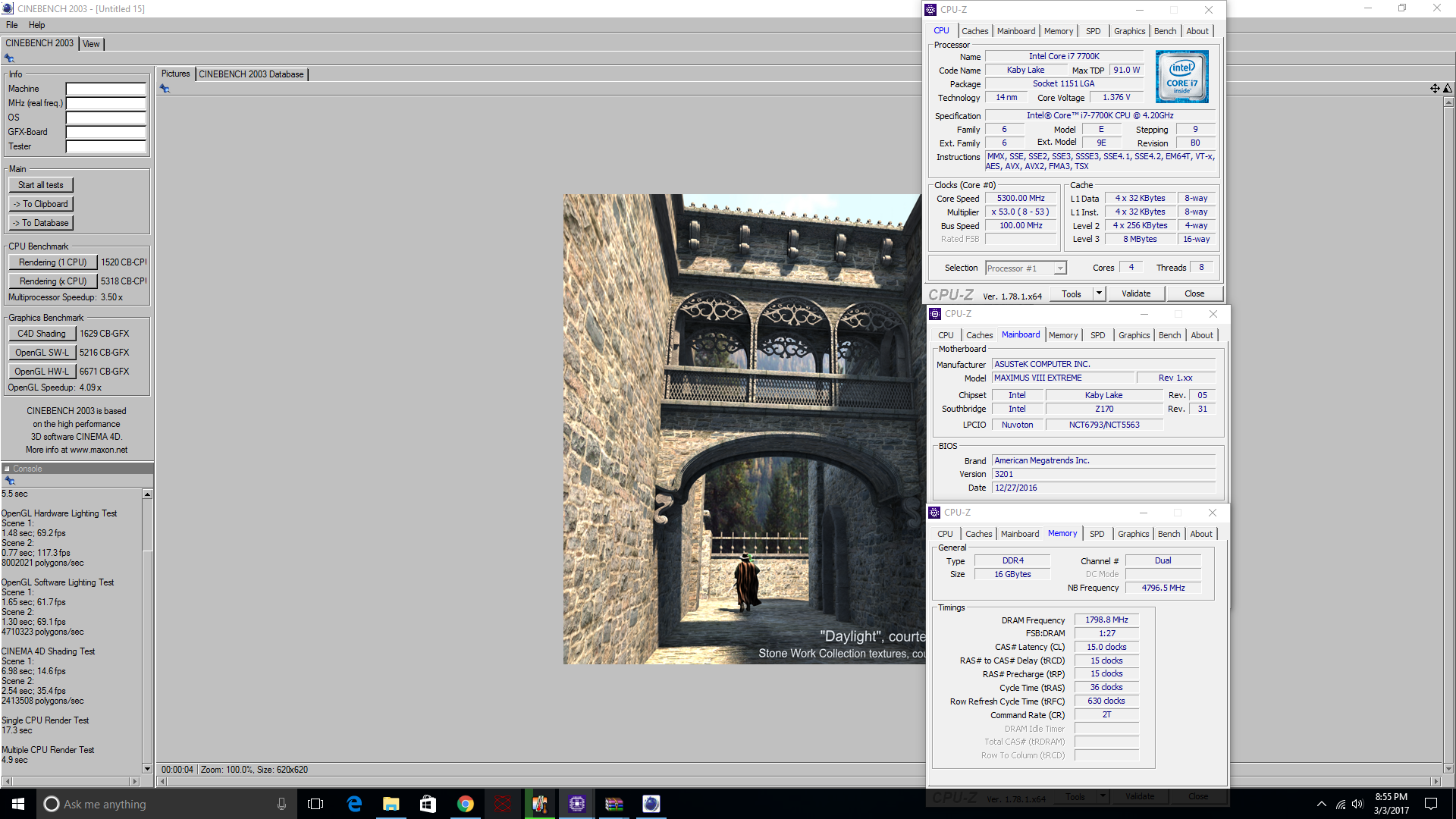1456x819 pixels.
Task: Open the About tab in the Memory CPU-Z window
Action: 1200,534
